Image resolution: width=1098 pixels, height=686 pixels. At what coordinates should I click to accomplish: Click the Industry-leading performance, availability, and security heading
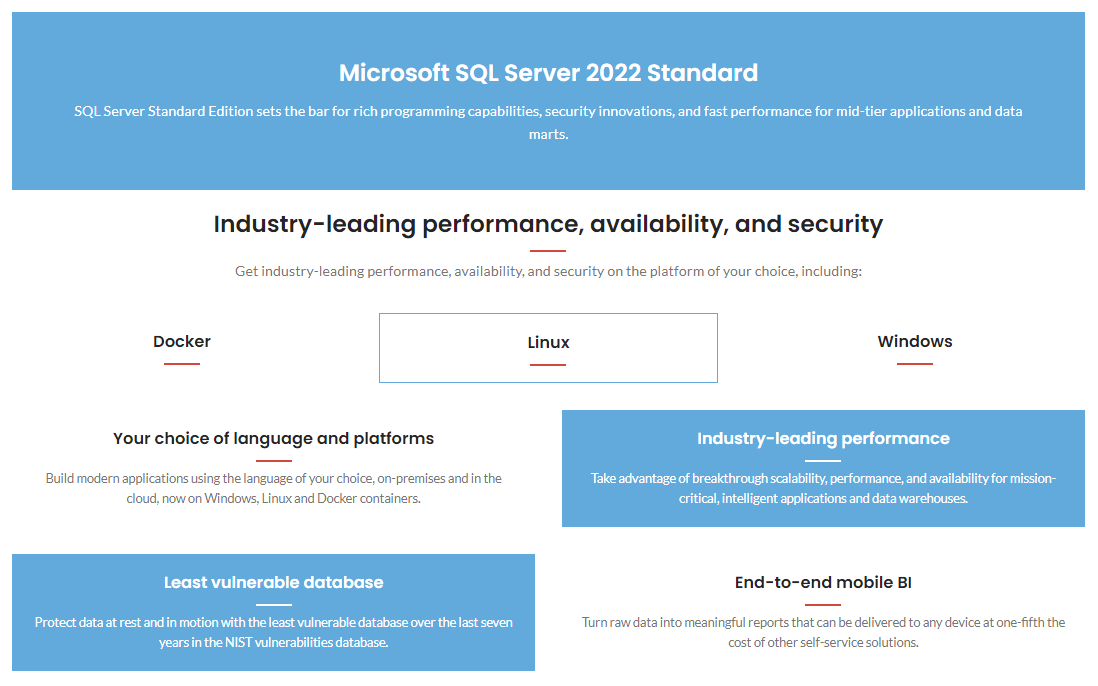pos(548,224)
